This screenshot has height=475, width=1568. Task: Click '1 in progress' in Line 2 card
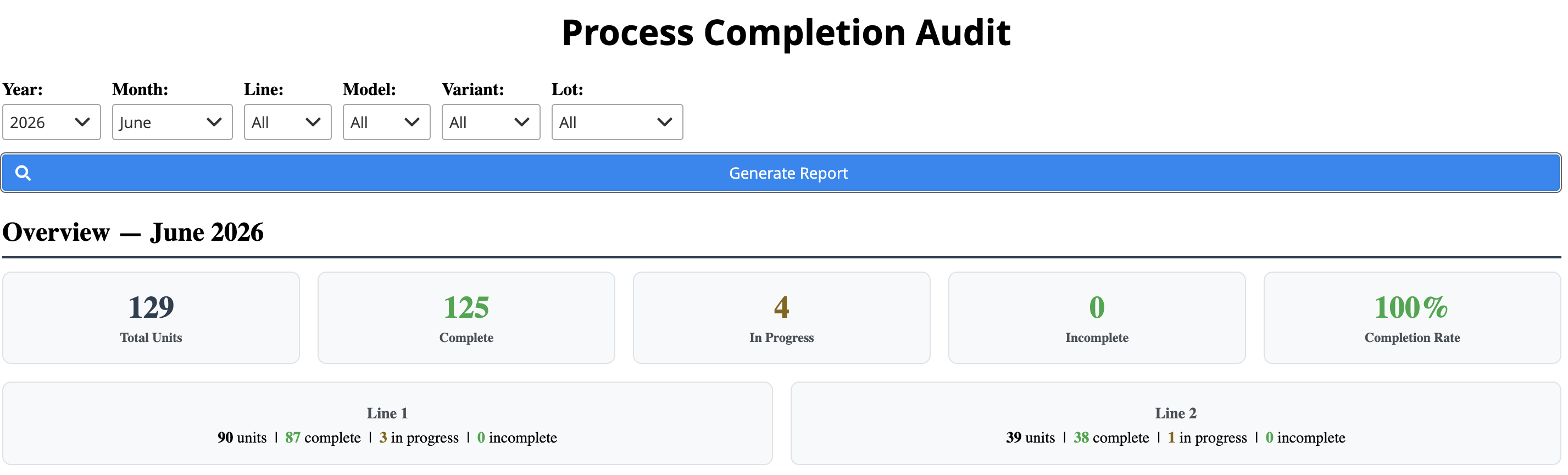[x=1208, y=438]
